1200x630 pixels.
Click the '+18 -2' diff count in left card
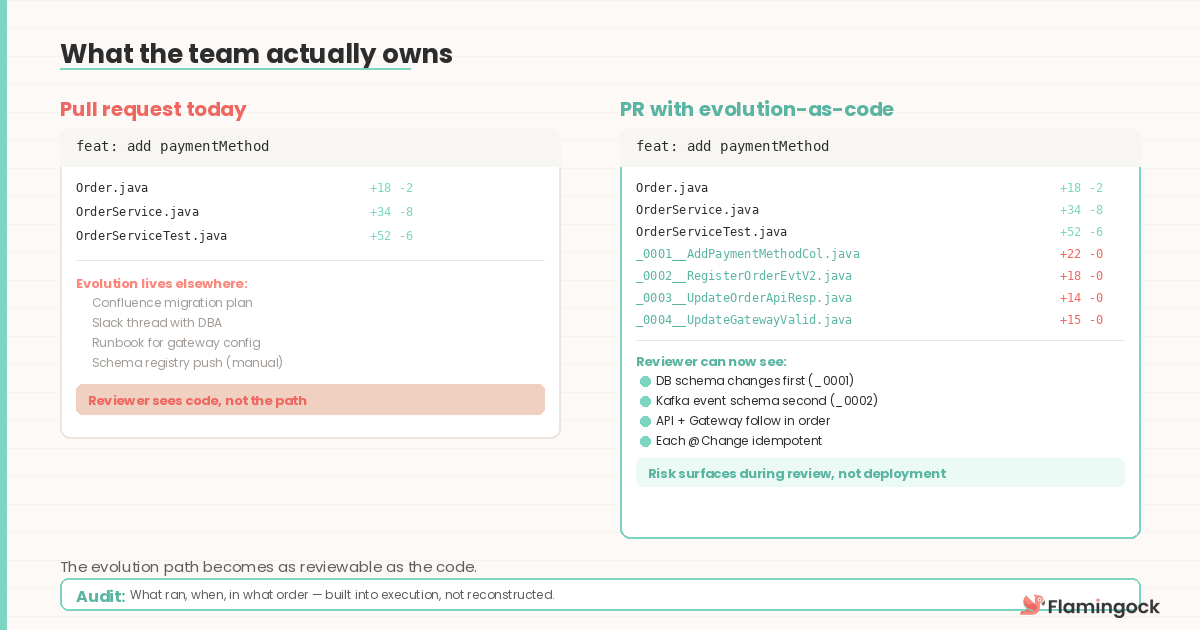[x=391, y=188]
